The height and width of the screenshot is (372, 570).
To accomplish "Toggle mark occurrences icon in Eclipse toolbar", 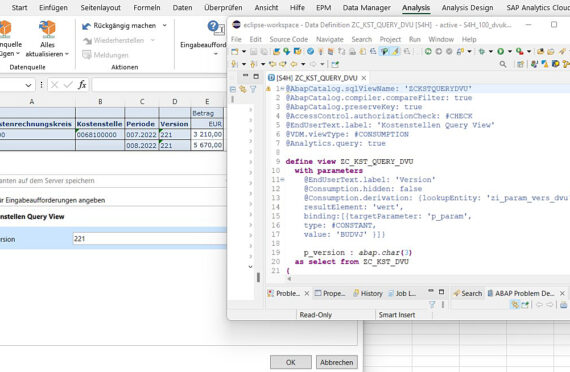I will [396, 52].
